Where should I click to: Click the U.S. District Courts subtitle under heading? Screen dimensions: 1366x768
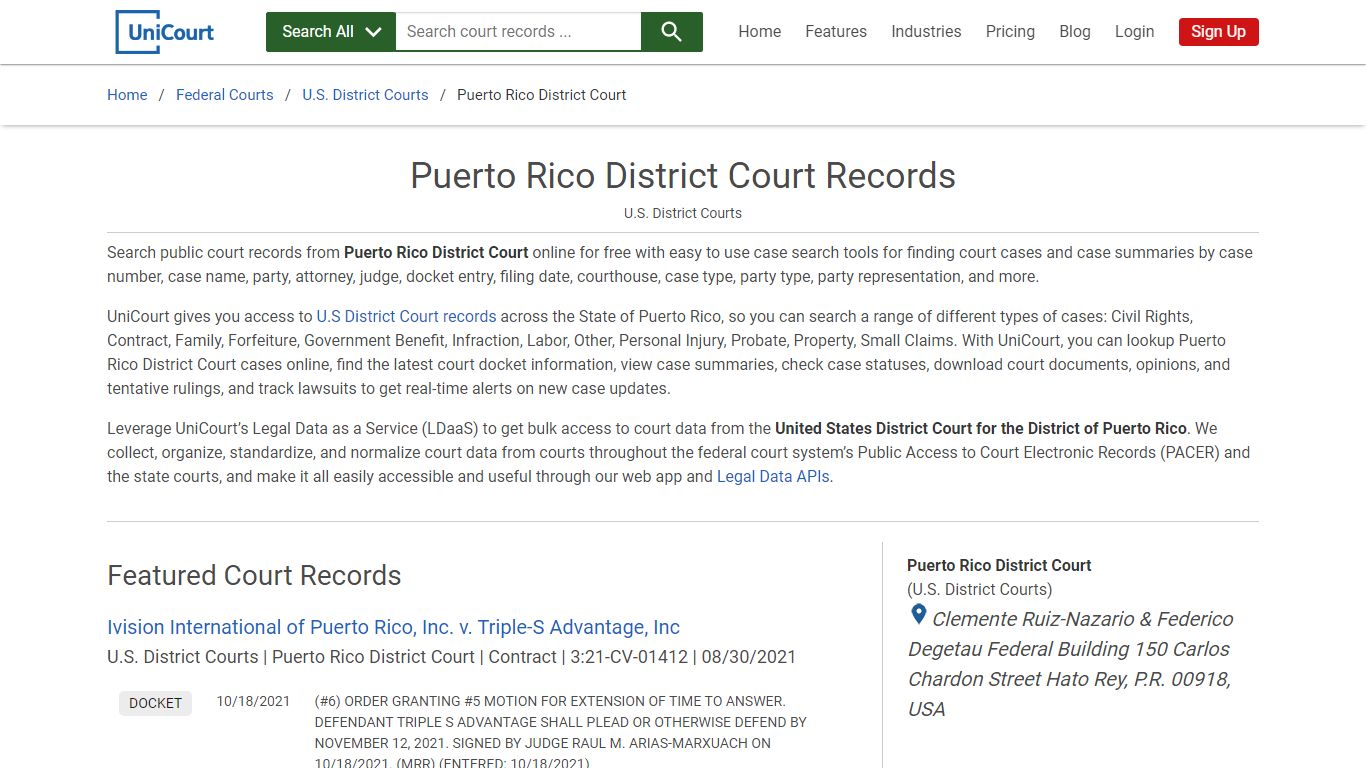tap(683, 213)
